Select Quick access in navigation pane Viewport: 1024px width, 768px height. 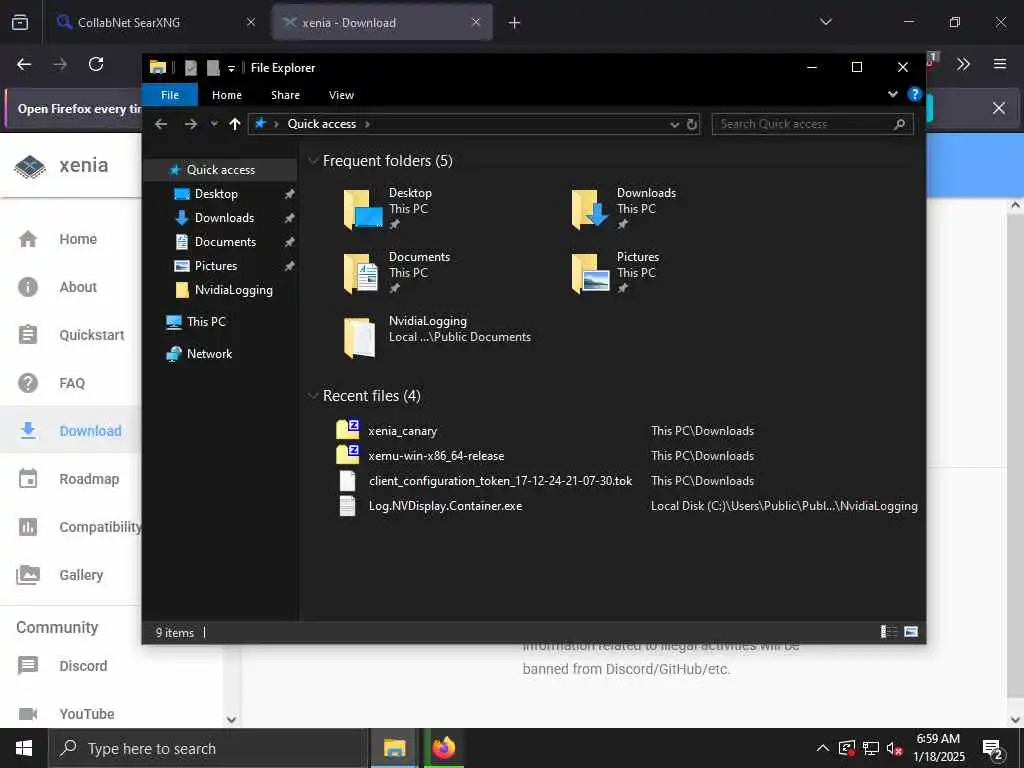coord(220,170)
